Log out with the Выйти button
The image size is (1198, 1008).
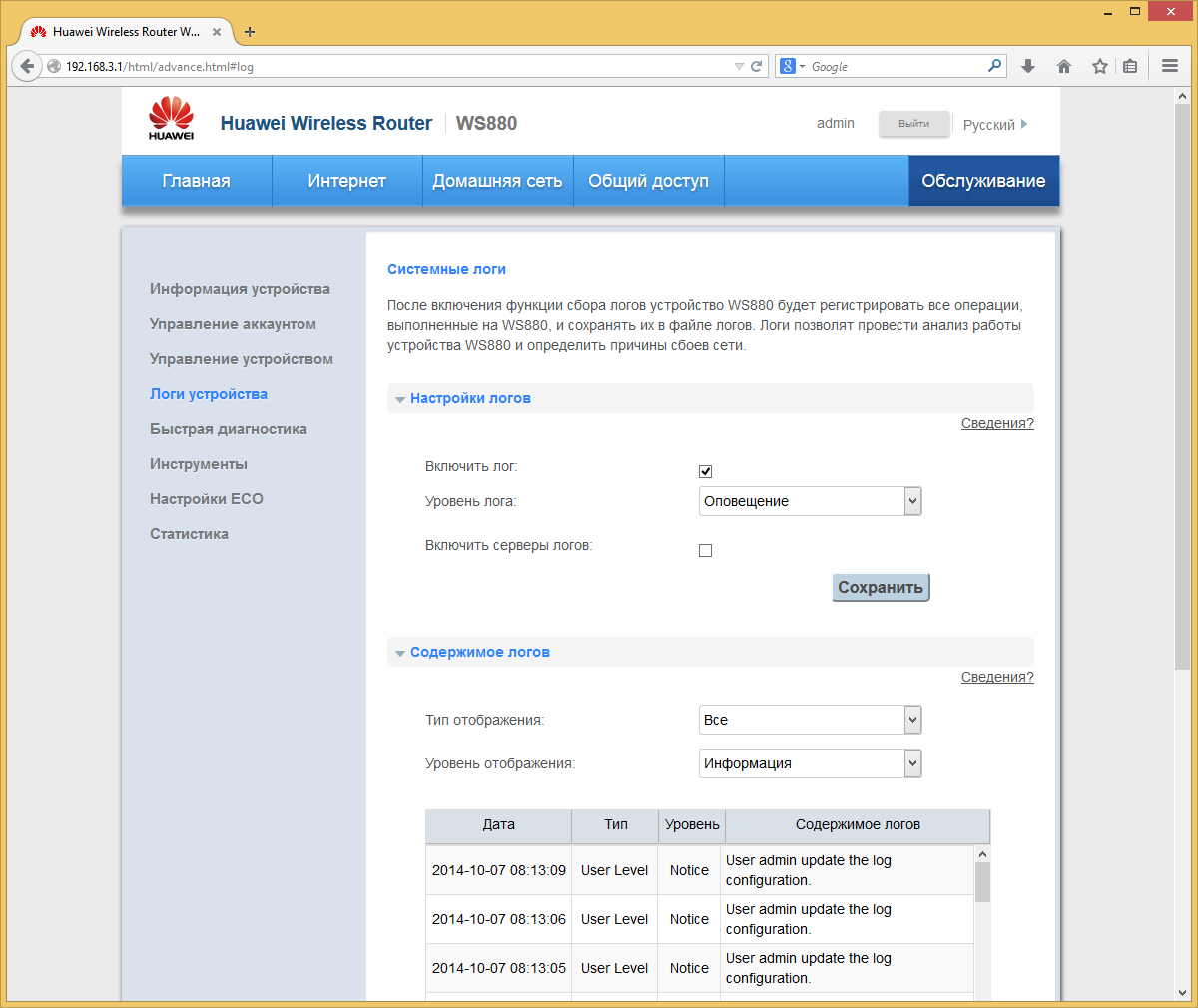tap(913, 124)
